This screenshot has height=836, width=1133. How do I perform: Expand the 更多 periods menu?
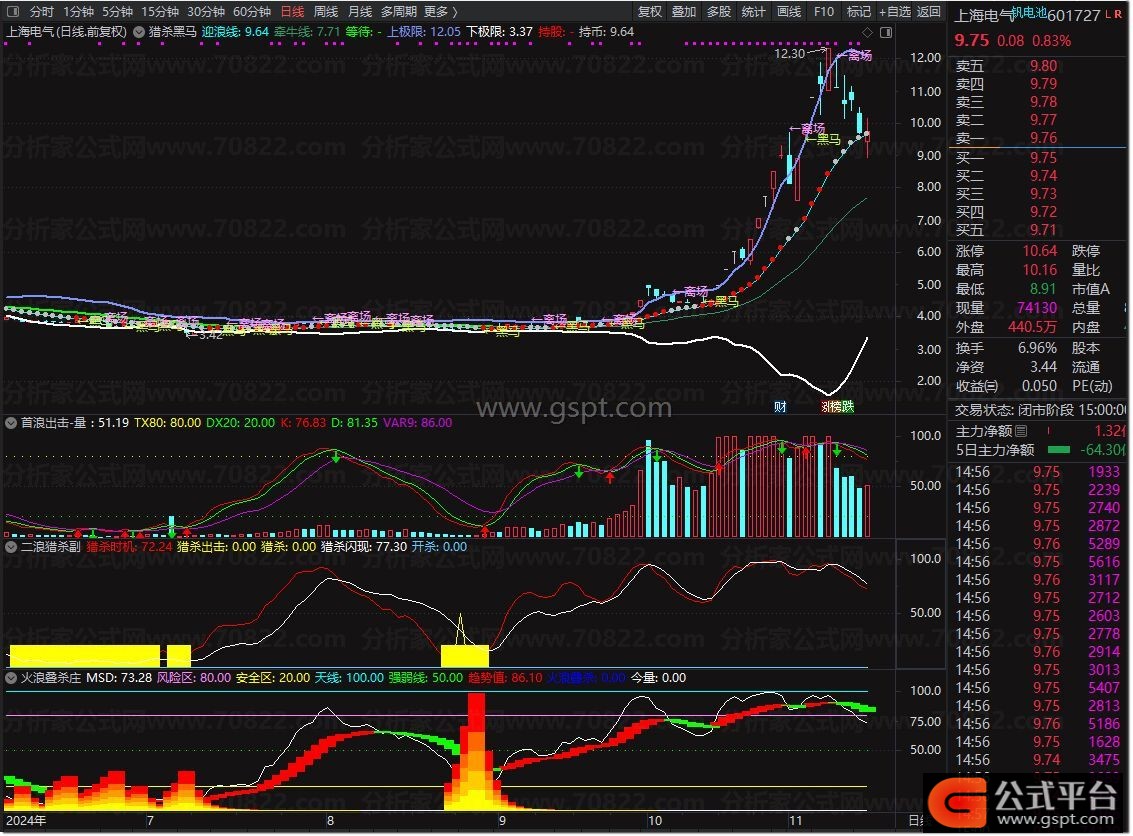[x=441, y=12]
